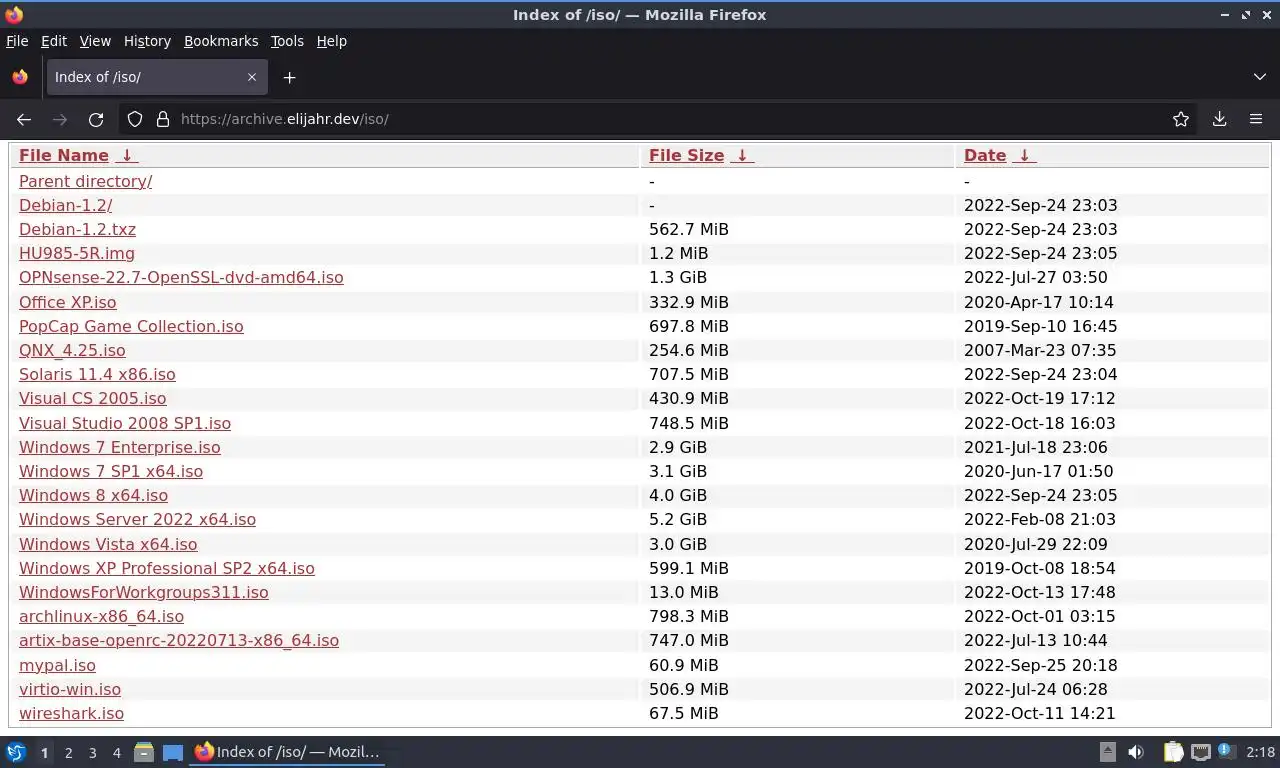Open the File menu
The image size is (1280, 768).
point(17,41)
